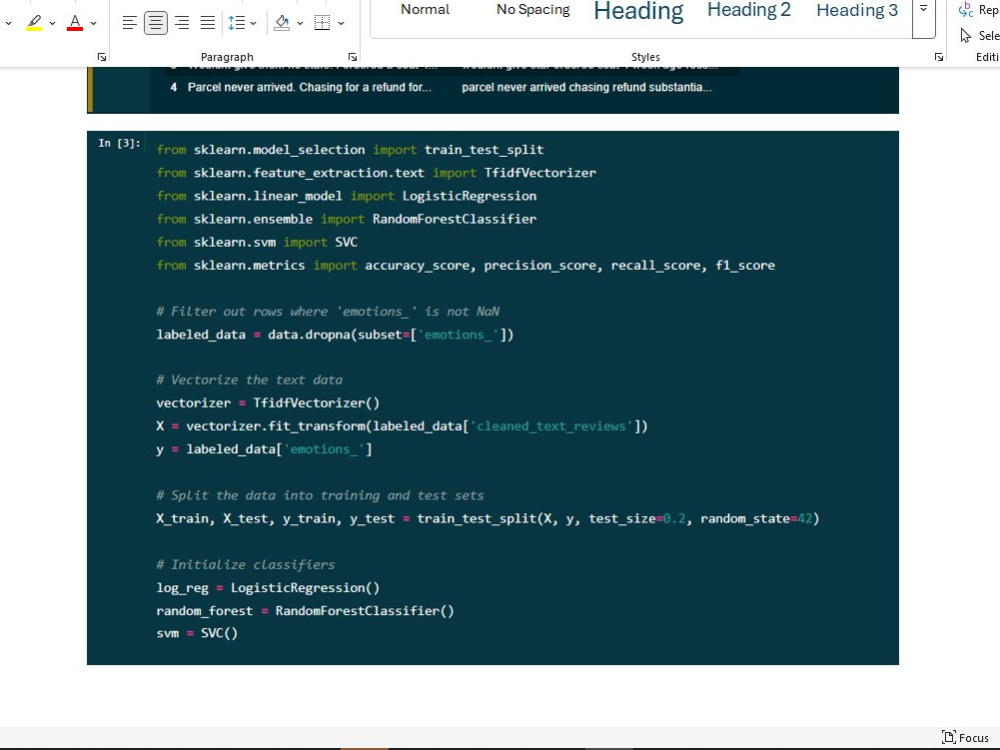Image resolution: width=1000 pixels, height=750 pixels.
Task: Click 'log_reg = LogisticRegression()' line
Action: (268, 588)
